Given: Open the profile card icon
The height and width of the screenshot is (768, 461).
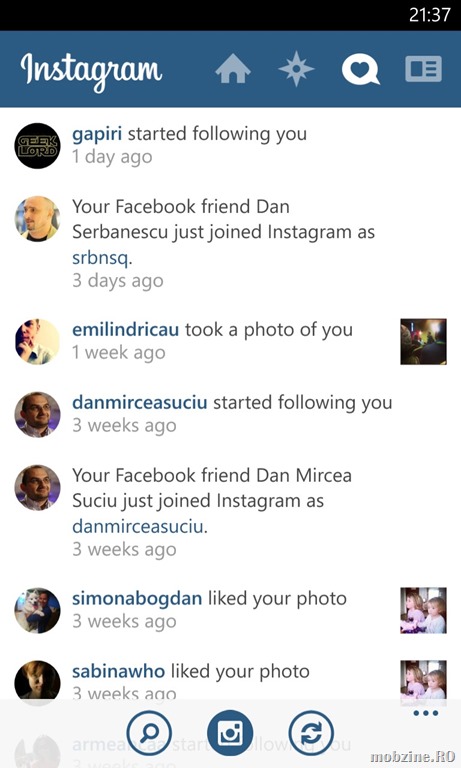Looking at the screenshot, I should point(424,69).
